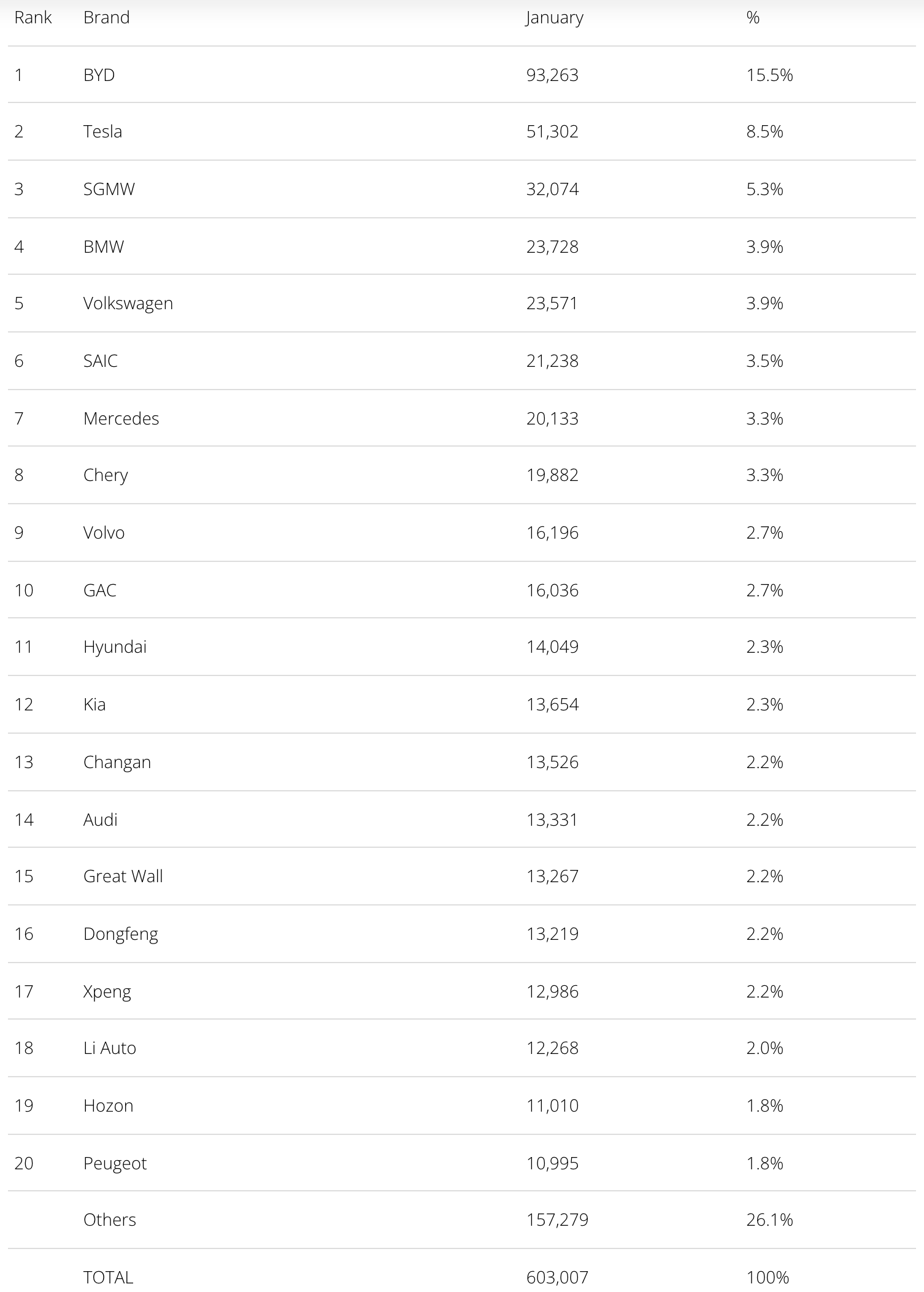Select the Volvo brand name
The width and height of the screenshot is (924, 1292).
104,533
